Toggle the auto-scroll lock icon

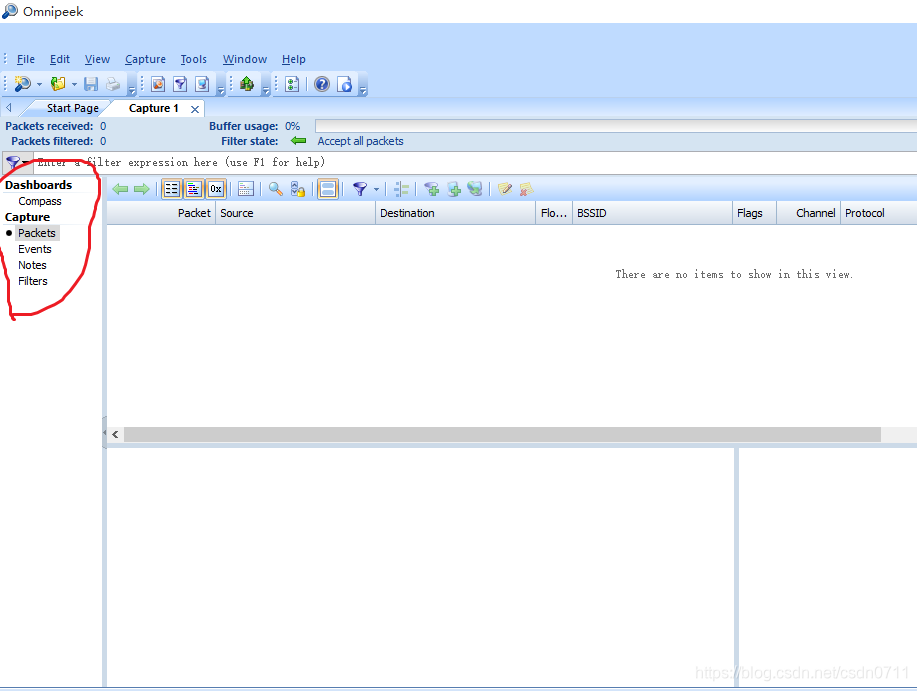click(x=298, y=189)
